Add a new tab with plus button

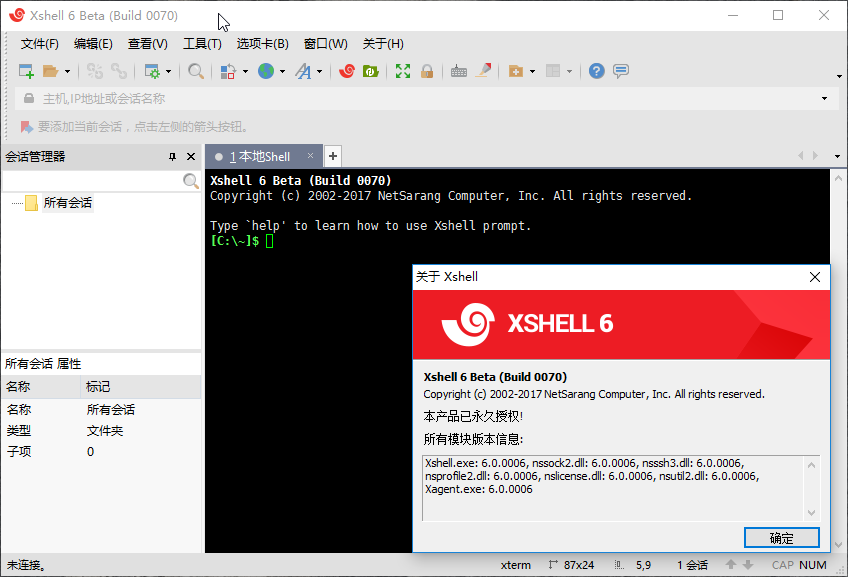click(333, 156)
